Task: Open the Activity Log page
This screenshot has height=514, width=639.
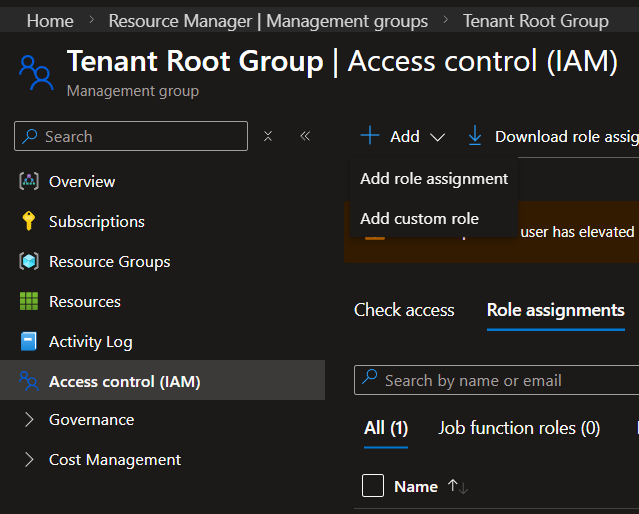Action: click(x=90, y=342)
